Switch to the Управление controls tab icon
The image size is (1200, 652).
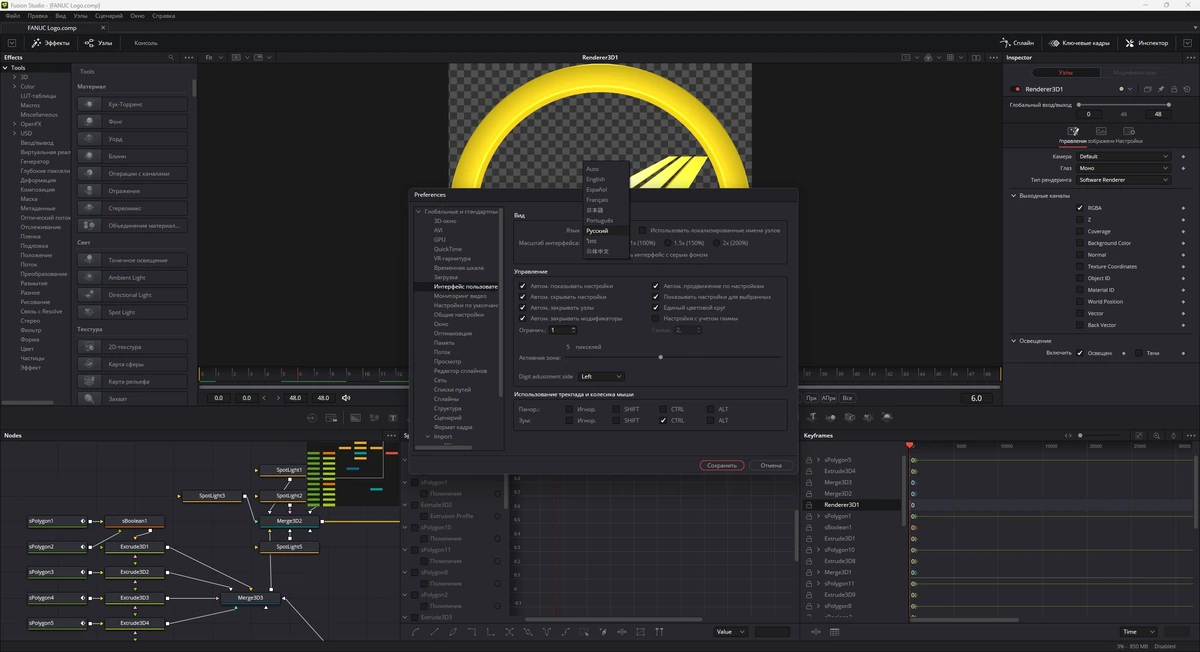1073,131
